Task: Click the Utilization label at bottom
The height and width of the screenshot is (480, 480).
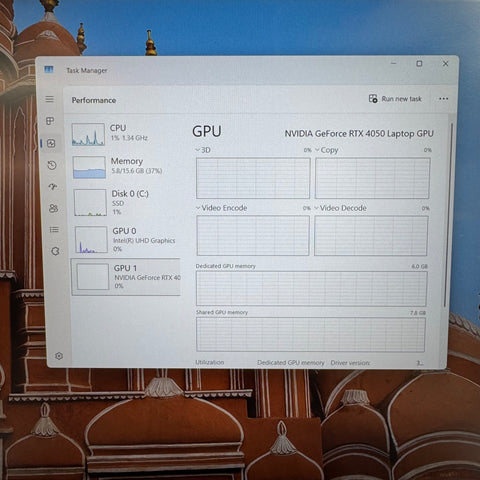Action: pos(210,362)
